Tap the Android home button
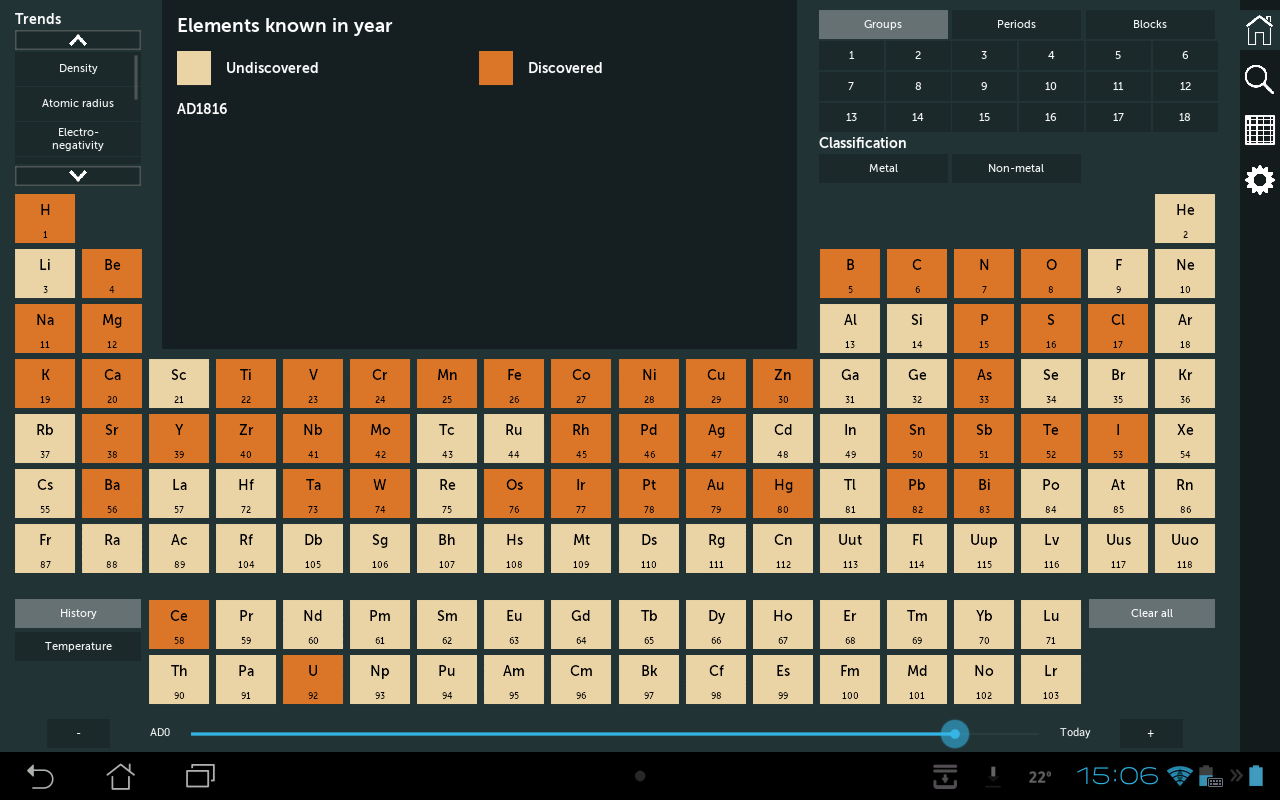The height and width of the screenshot is (800, 1280). click(x=120, y=775)
